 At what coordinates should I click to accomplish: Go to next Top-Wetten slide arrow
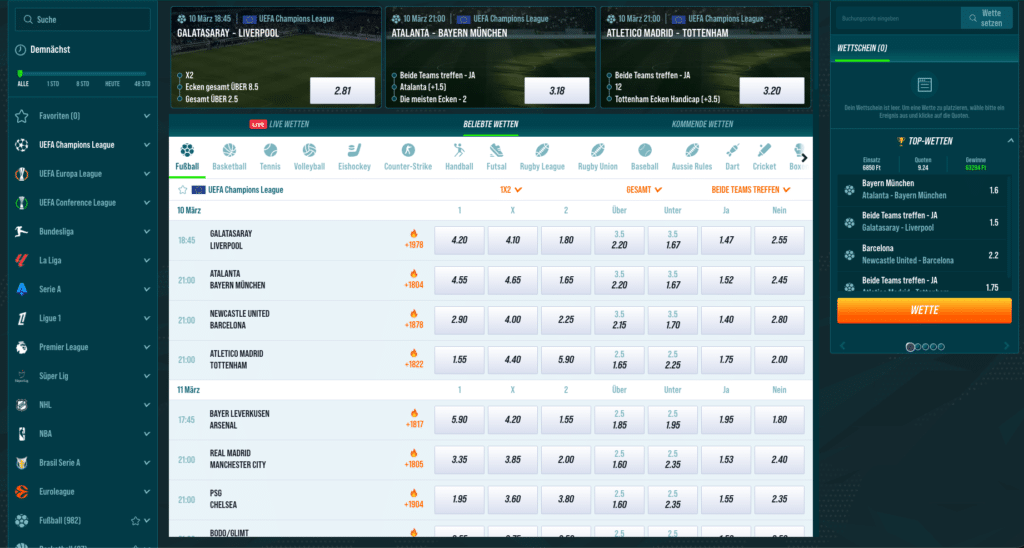click(1006, 346)
